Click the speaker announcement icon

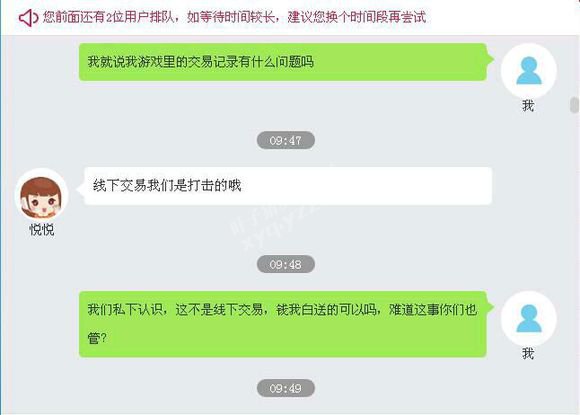(28, 17)
